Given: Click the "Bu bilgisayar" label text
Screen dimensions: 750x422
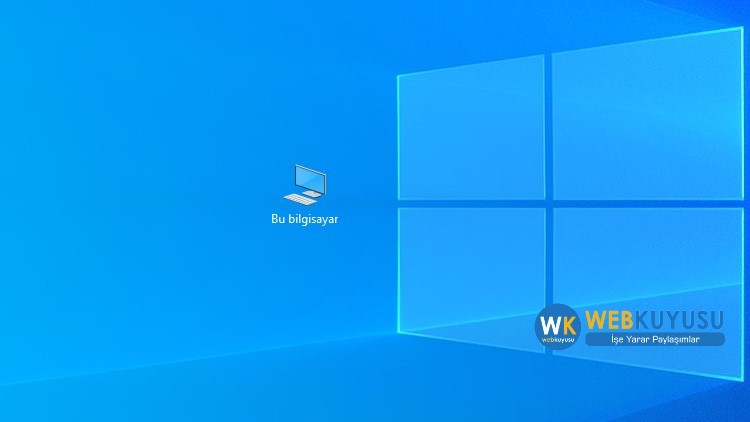Looking at the screenshot, I should click(305, 219).
